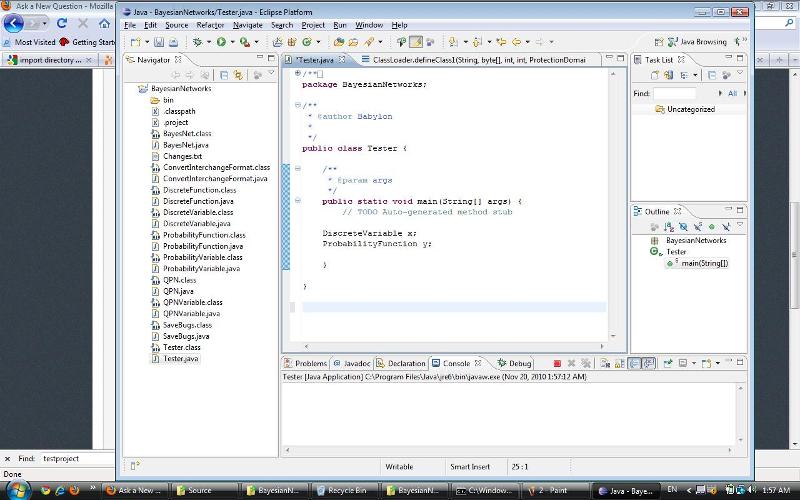This screenshot has height=500, width=800.
Task: Click Hide Fields icon in Outline
Action: (683, 227)
